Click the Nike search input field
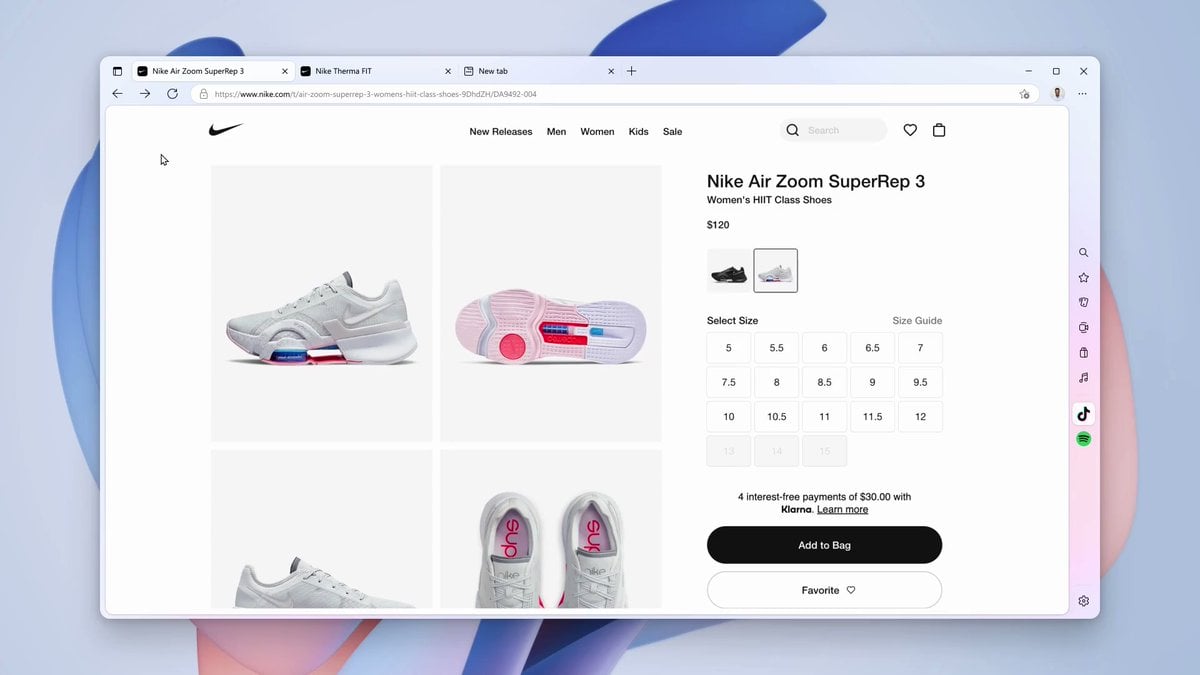This screenshot has width=1200, height=675. [x=833, y=130]
